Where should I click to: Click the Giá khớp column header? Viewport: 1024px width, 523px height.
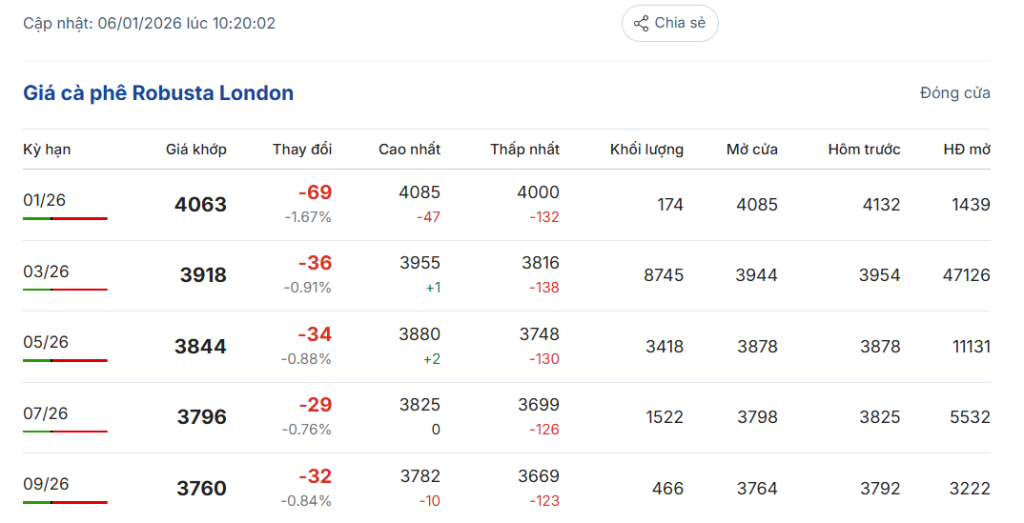[196, 149]
